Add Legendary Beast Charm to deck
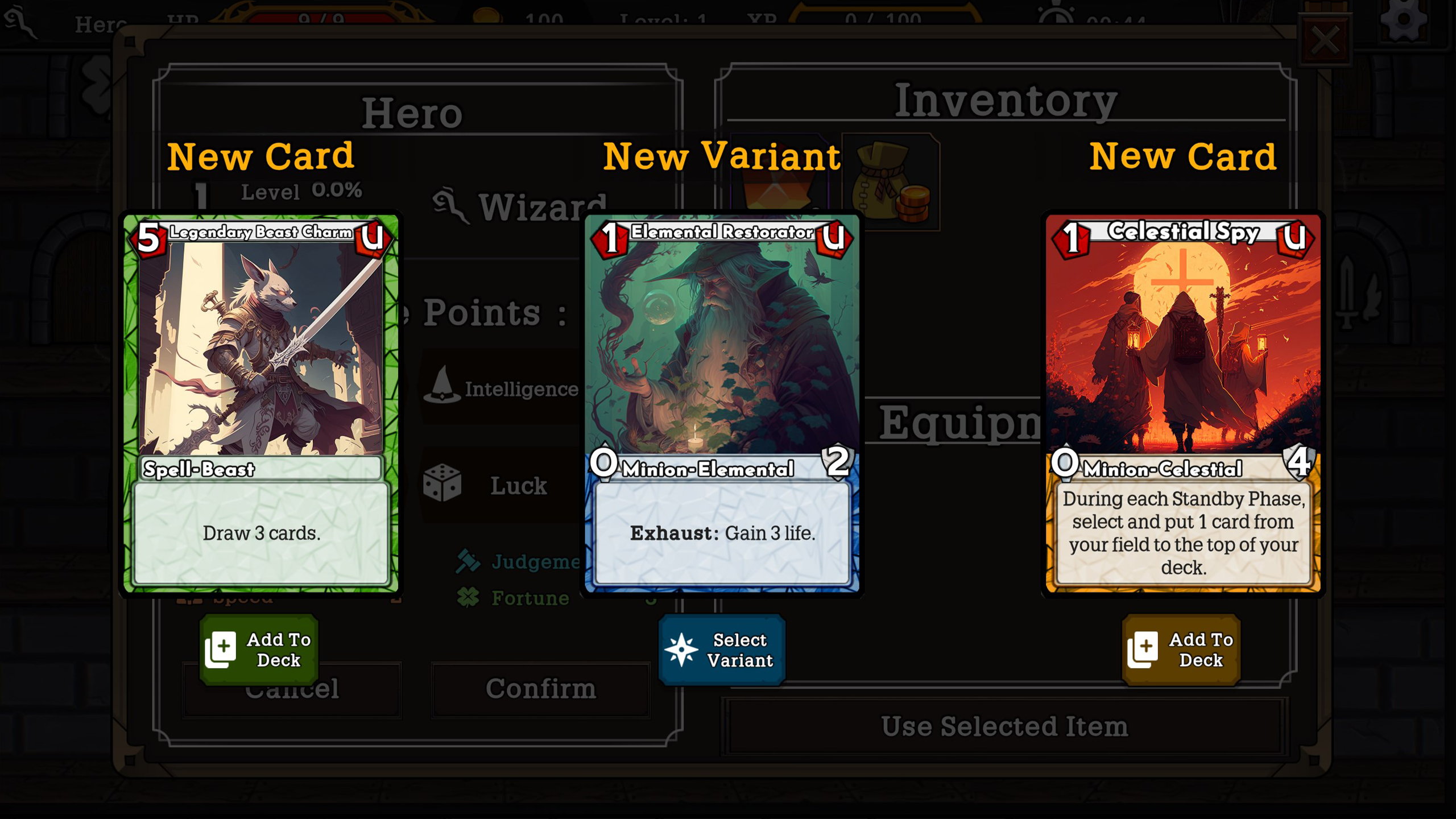This screenshot has width=1456, height=819. (x=259, y=650)
